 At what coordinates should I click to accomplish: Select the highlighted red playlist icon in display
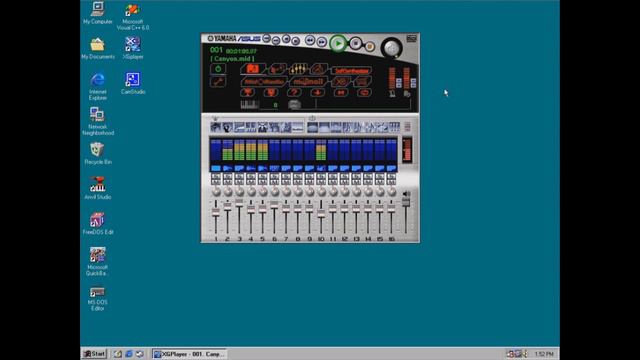[253, 69]
